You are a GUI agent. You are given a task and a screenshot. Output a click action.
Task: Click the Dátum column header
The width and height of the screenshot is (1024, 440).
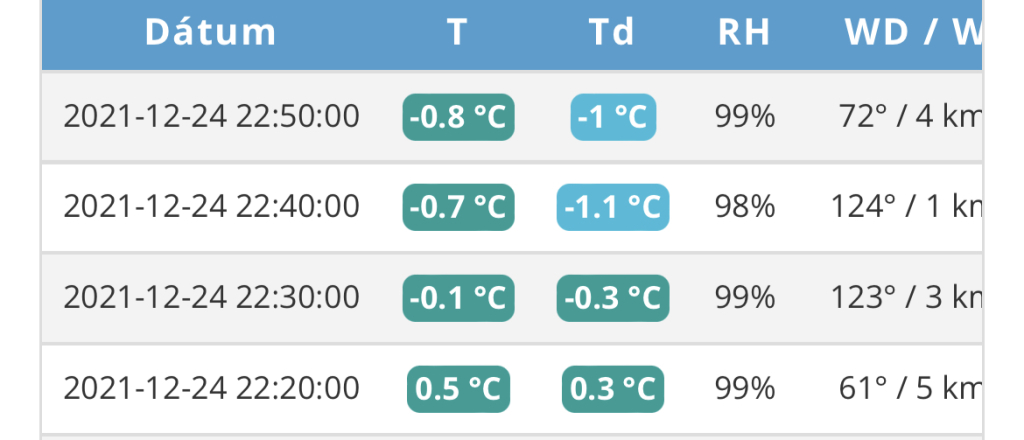[210, 33]
